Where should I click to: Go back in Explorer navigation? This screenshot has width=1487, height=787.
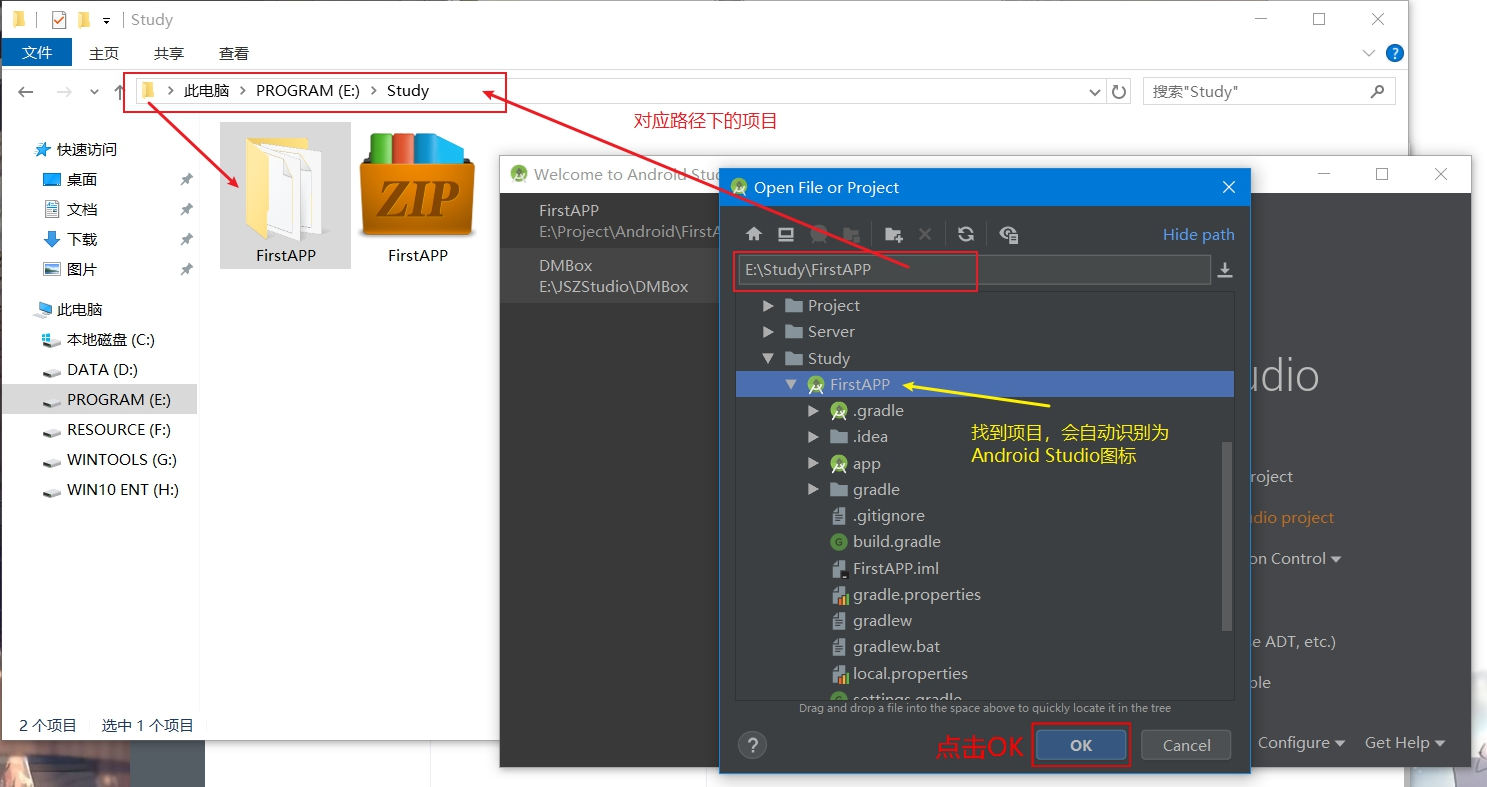[26, 91]
